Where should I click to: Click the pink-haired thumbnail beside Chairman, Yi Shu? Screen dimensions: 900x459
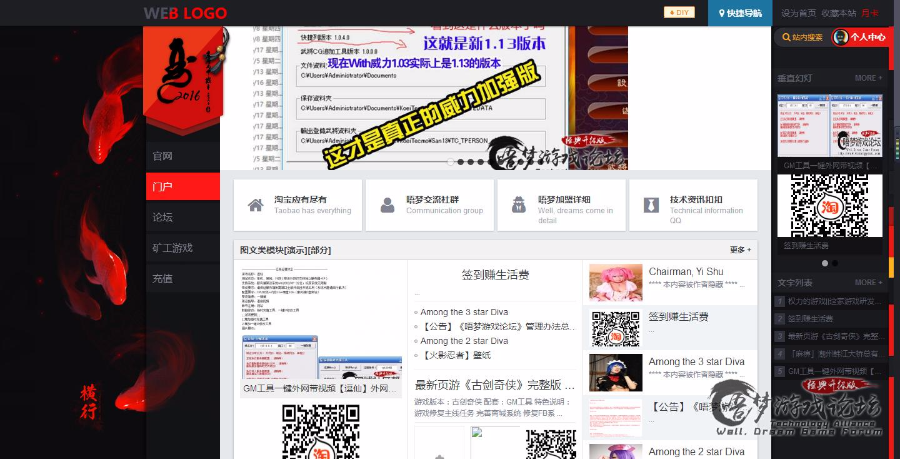pyautogui.click(x=615, y=282)
